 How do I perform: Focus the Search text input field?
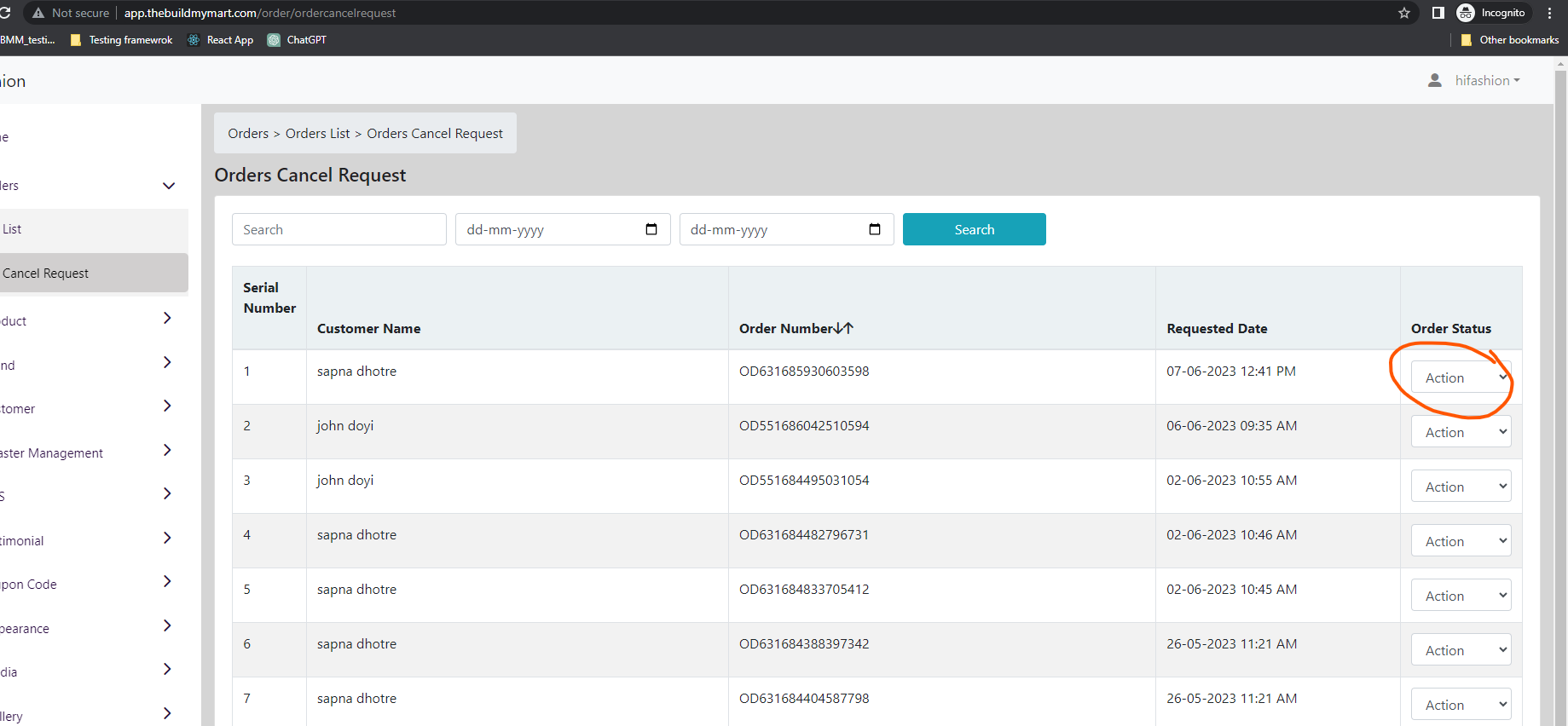(x=338, y=229)
